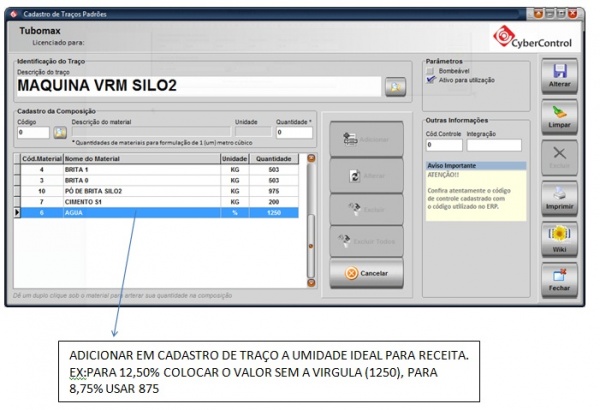Click the materials list vertical scrollbar

(x=311, y=220)
